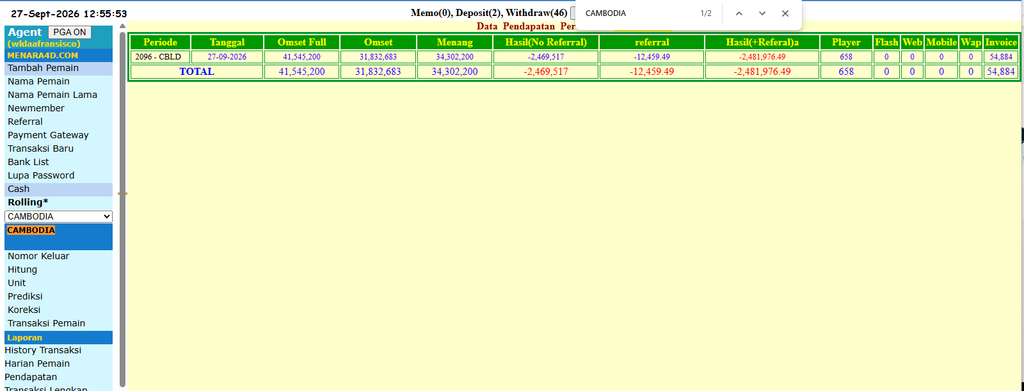Open Payment Gateway sidebar link
1024x391 pixels.
48,135
